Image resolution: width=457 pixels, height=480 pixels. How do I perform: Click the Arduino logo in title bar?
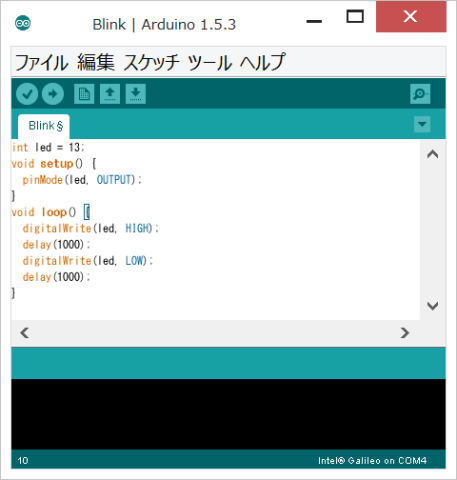tap(23, 23)
